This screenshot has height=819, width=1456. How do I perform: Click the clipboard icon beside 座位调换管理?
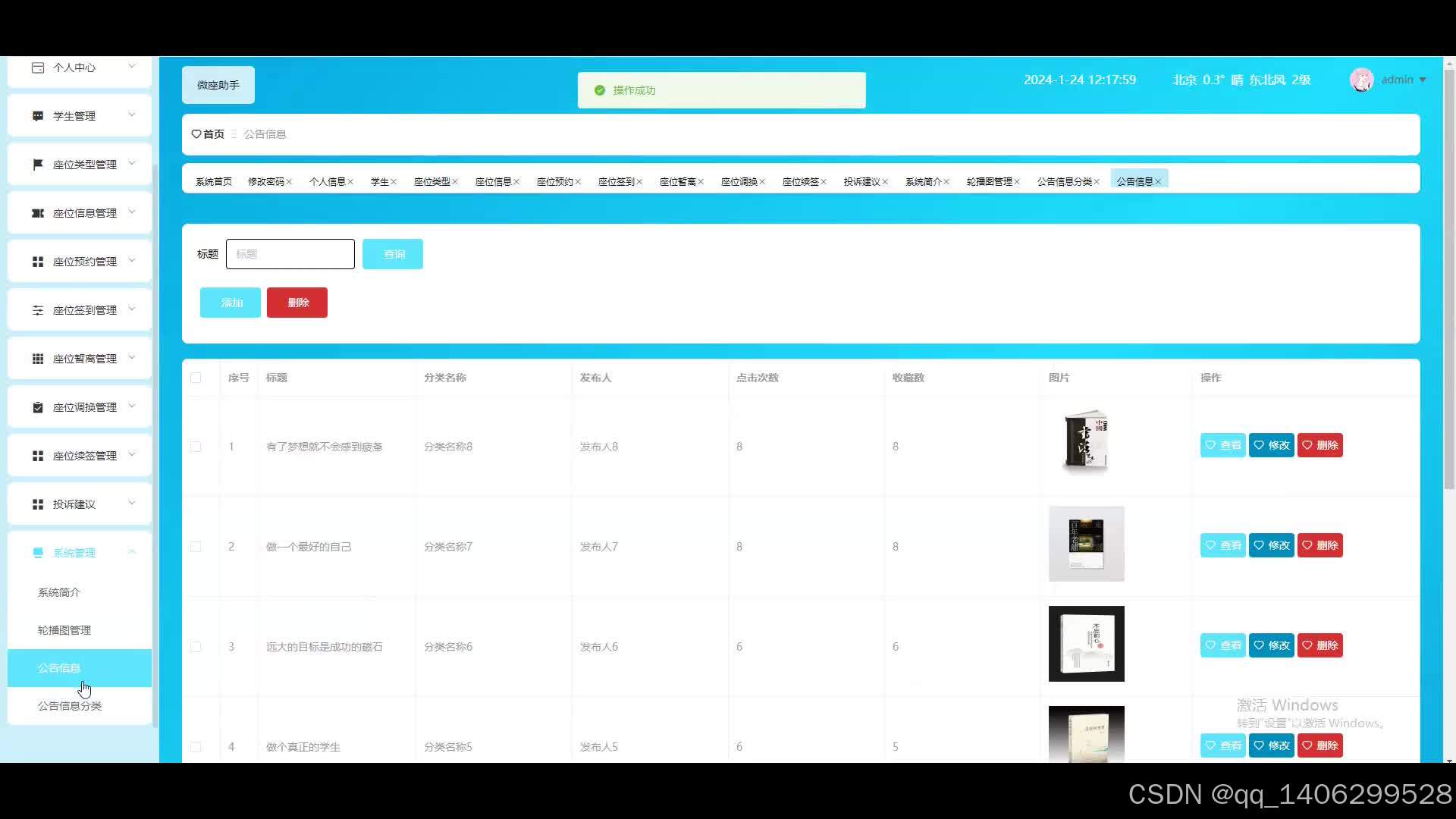click(x=38, y=407)
